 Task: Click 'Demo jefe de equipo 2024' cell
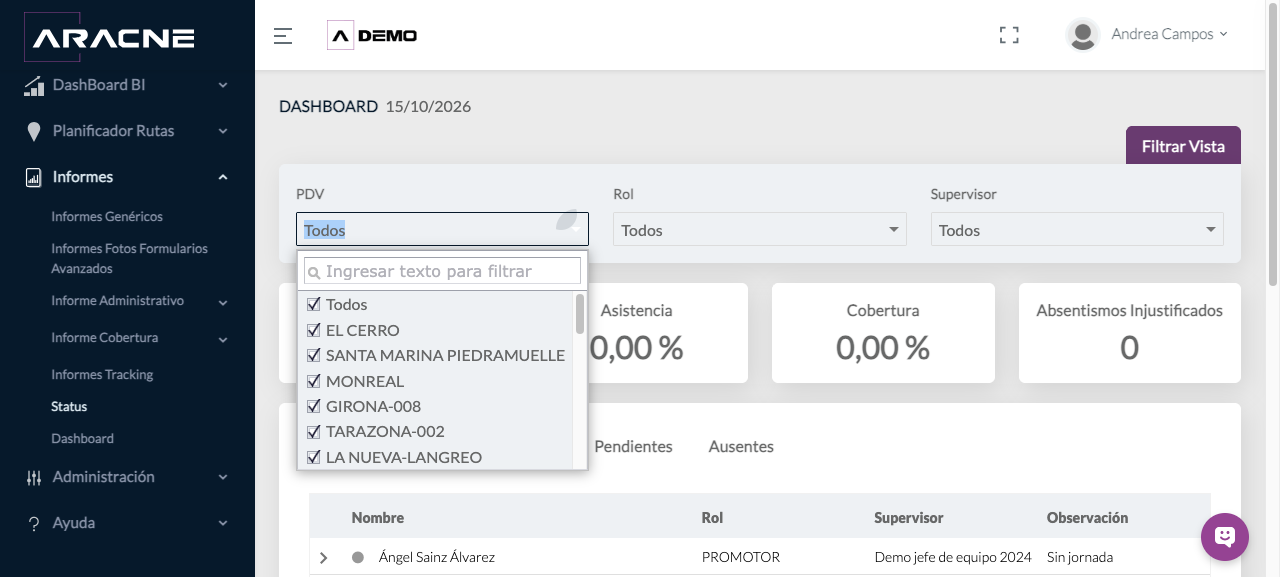coord(952,557)
